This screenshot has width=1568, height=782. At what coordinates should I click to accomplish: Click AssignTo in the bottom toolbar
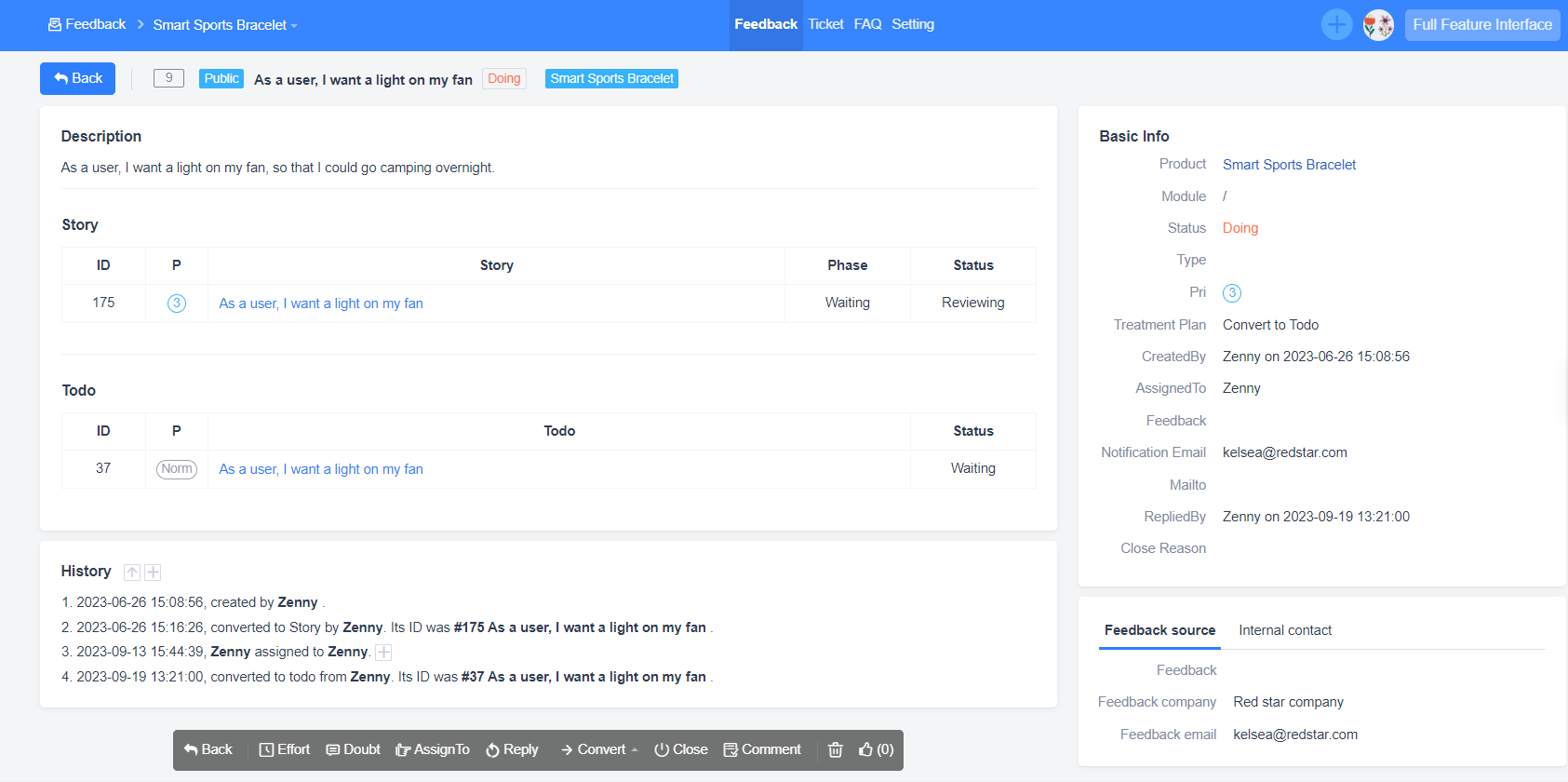click(432, 750)
